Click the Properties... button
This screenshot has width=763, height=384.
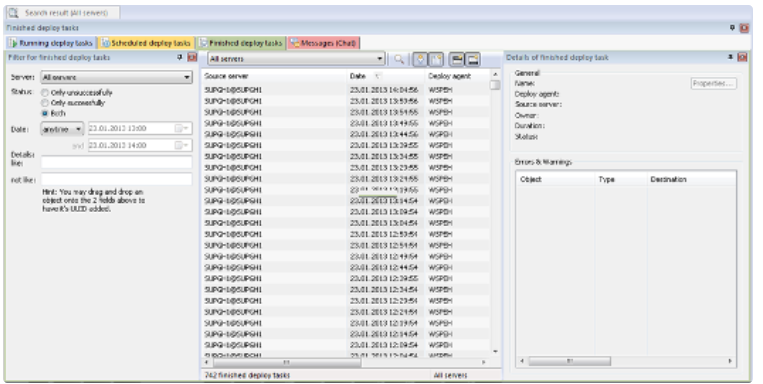click(713, 84)
